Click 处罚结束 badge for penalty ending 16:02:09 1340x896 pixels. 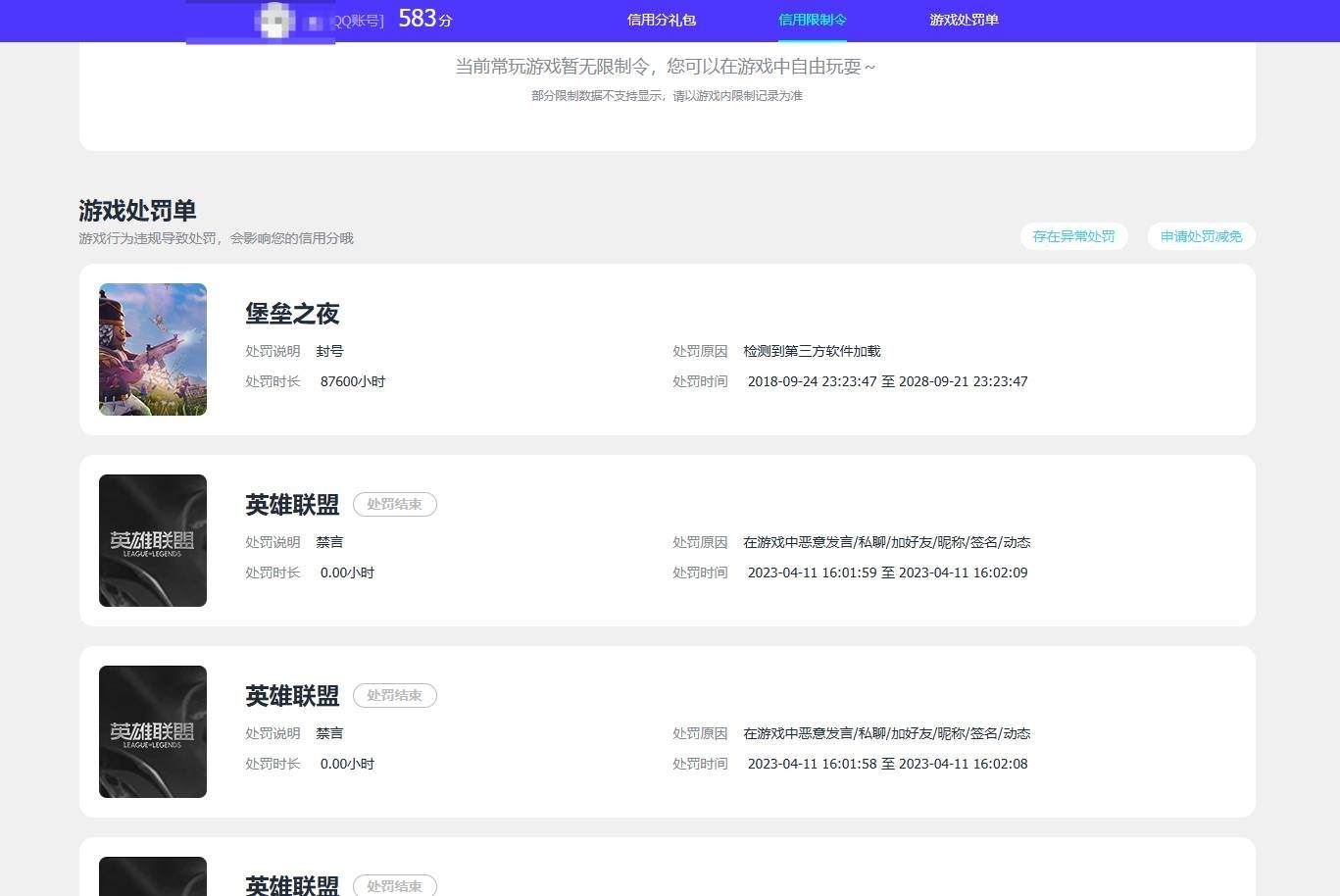tap(394, 504)
